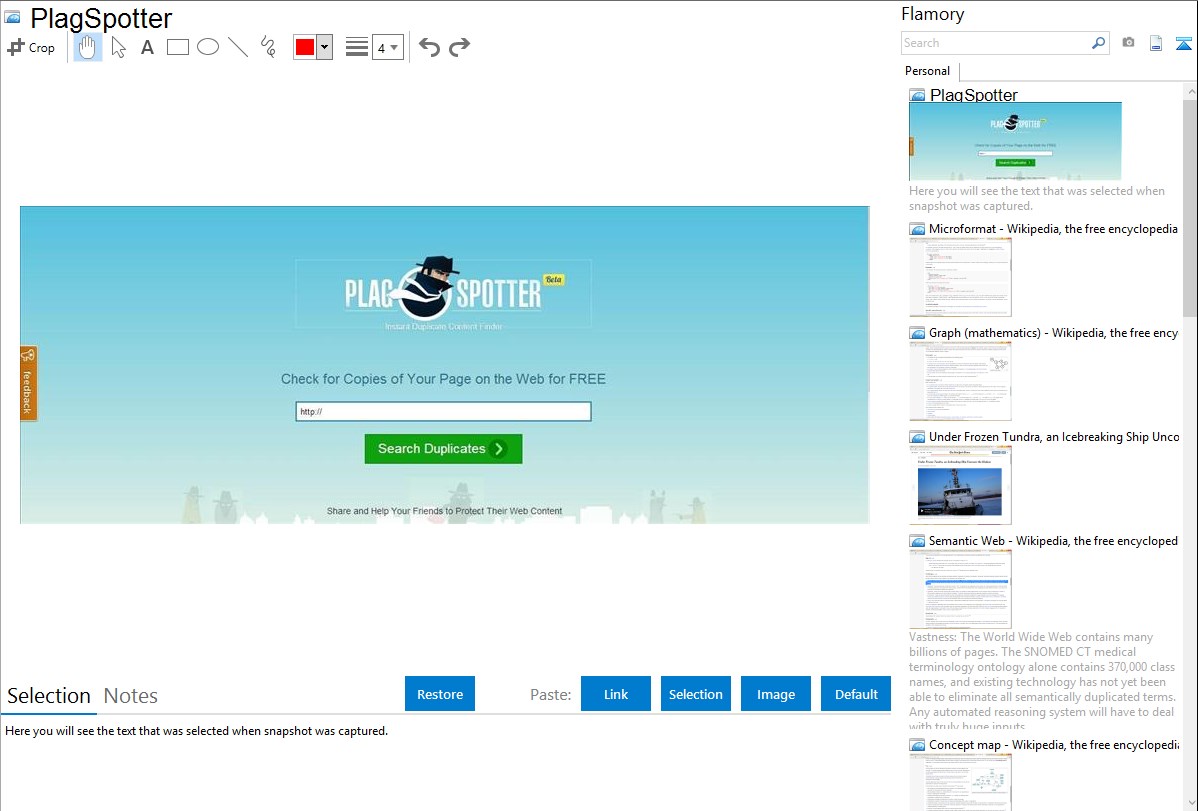Image resolution: width=1198 pixels, height=811 pixels.
Task: Pick the ellipse drawing tool
Action: click(208, 47)
